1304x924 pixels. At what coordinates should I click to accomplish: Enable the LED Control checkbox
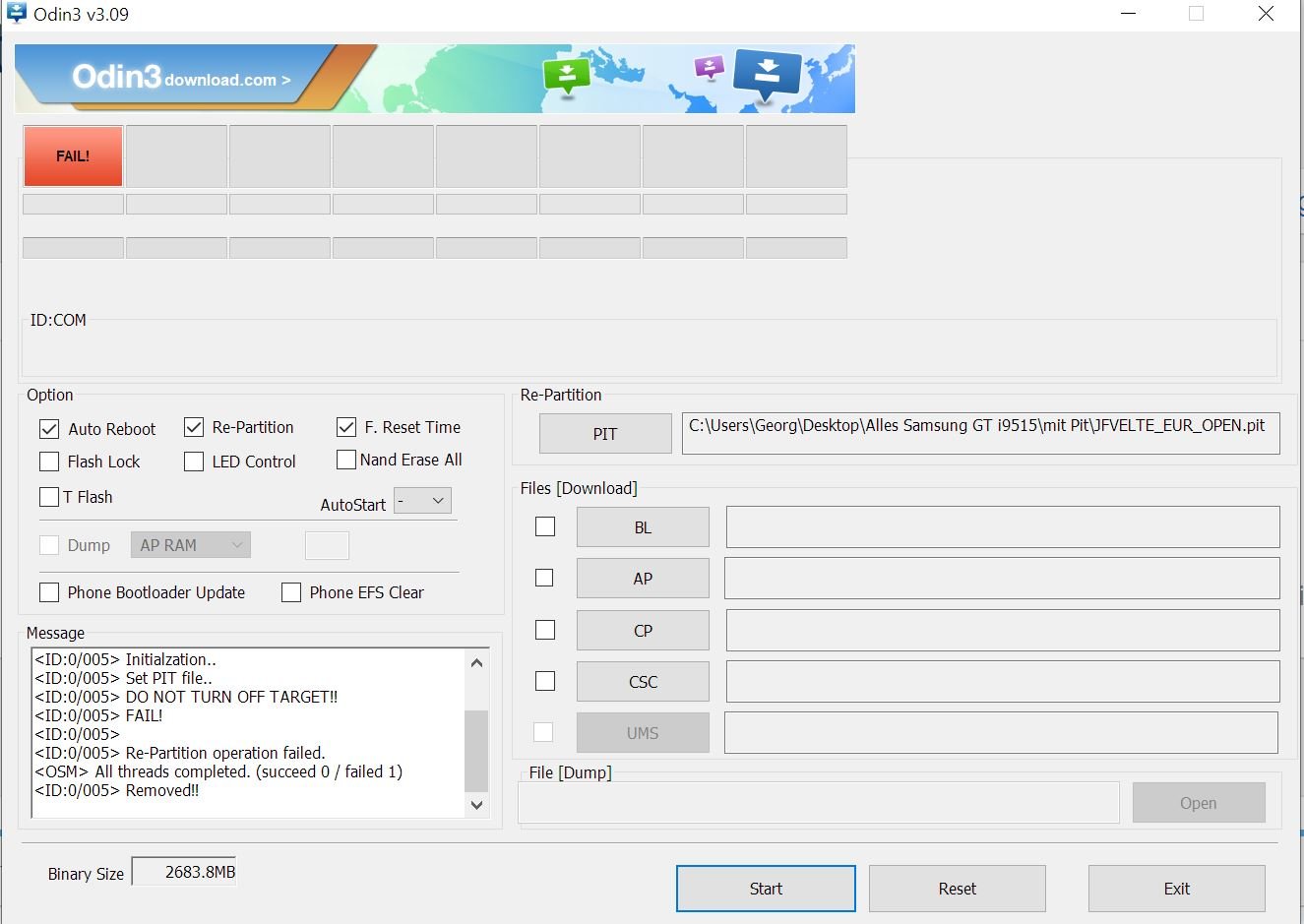194,462
